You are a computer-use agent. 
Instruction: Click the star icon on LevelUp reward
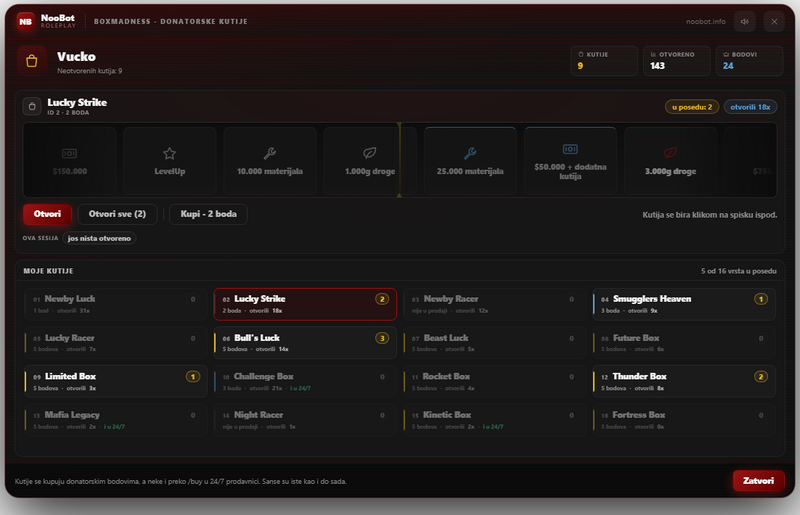click(x=169, y=153)
